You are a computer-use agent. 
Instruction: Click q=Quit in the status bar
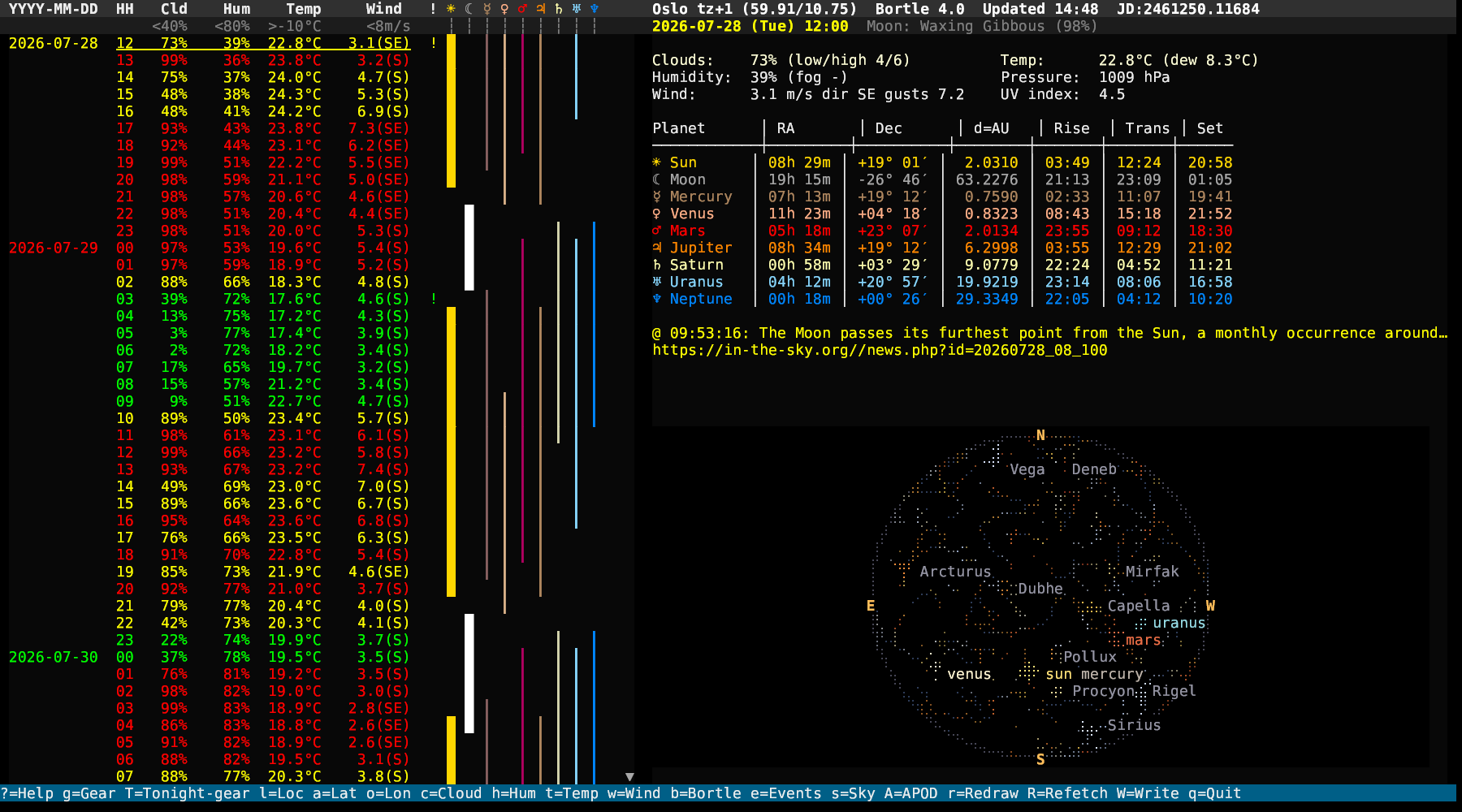(x=1214, y=793)
